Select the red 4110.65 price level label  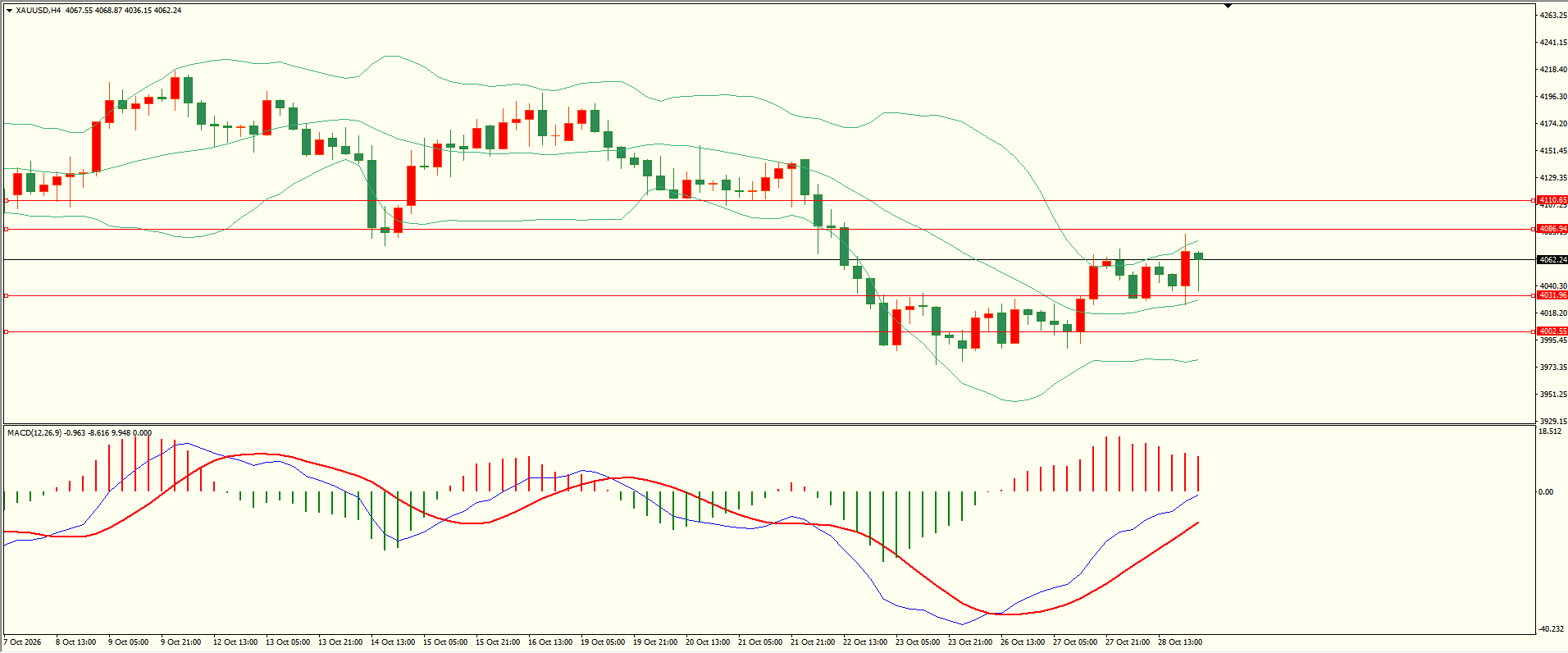point(1552,200)
